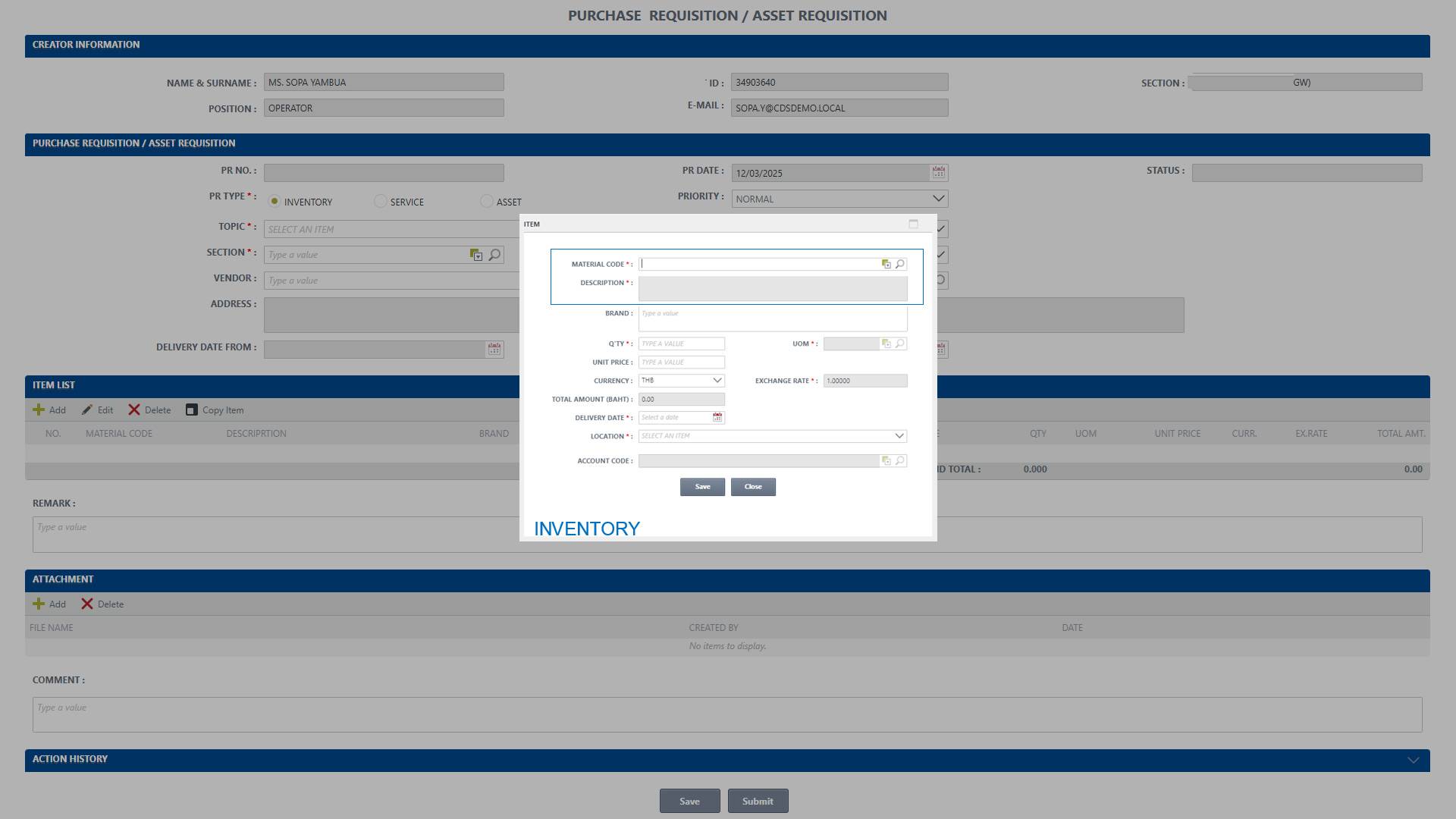Click the Submit button at bottom
The width and height of the screenshot is (1456, 819).
point(758,801)
